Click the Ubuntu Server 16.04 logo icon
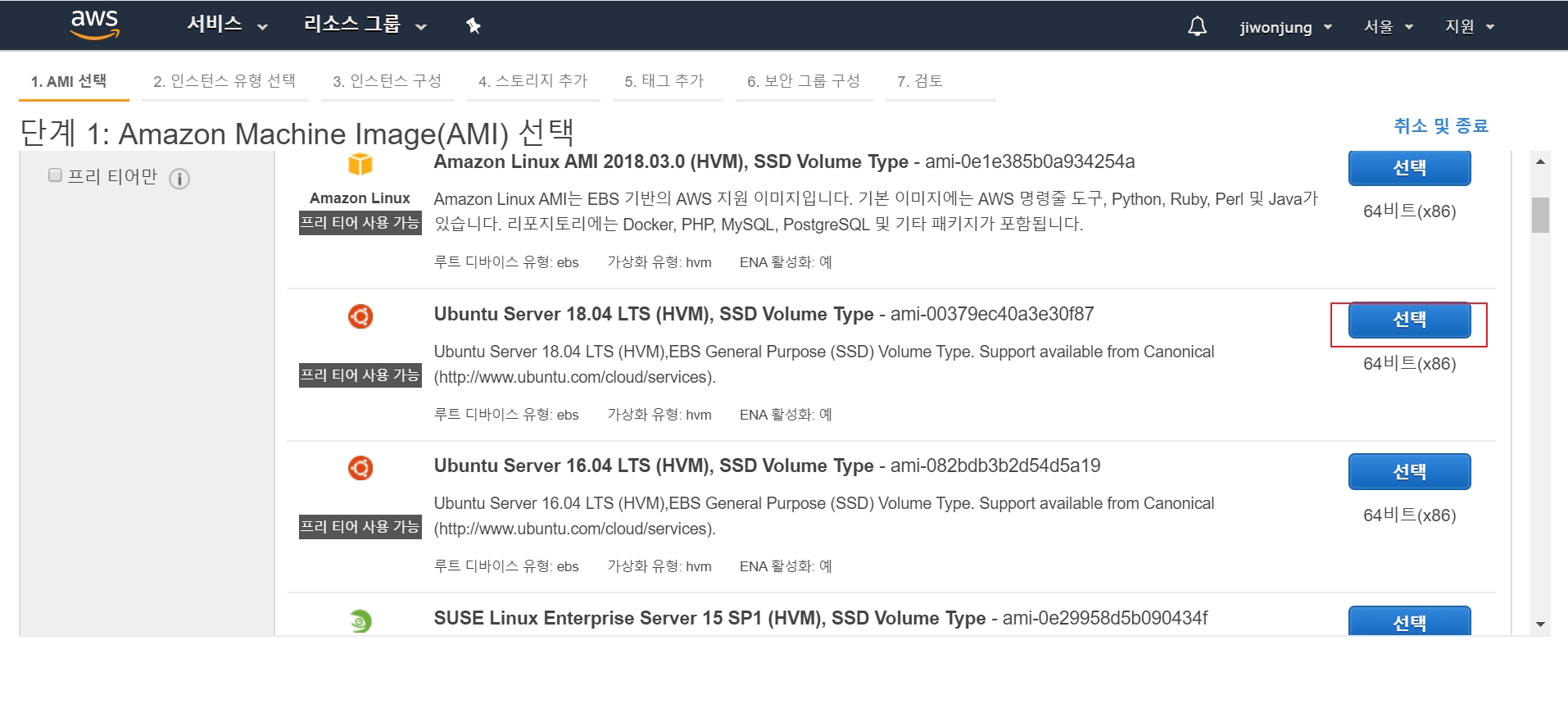Viewport: 1568px width, 704px height. point(360,468)
